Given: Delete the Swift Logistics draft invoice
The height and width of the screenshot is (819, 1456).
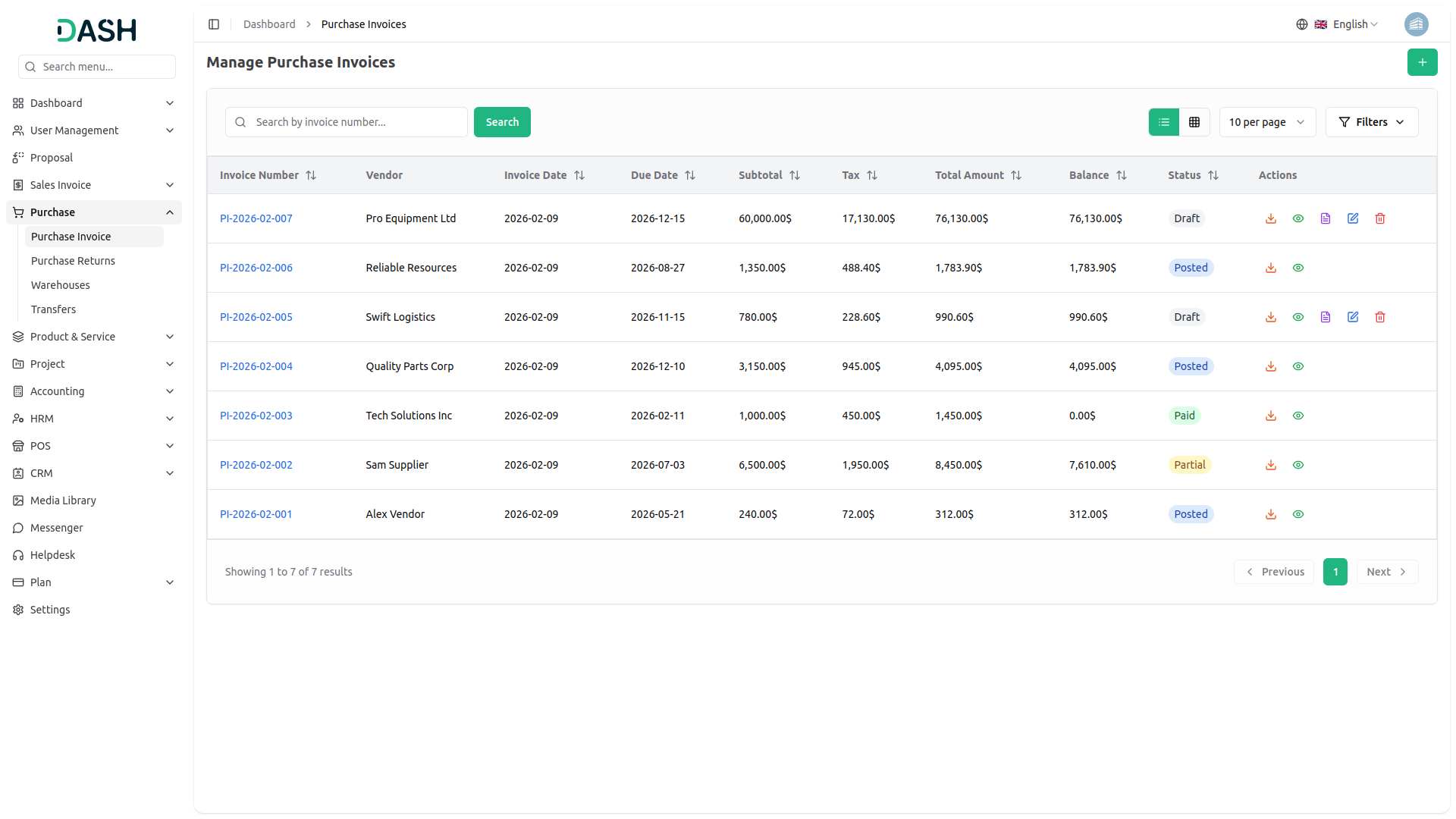Looking at the screenshot, I should (1380, 317).
